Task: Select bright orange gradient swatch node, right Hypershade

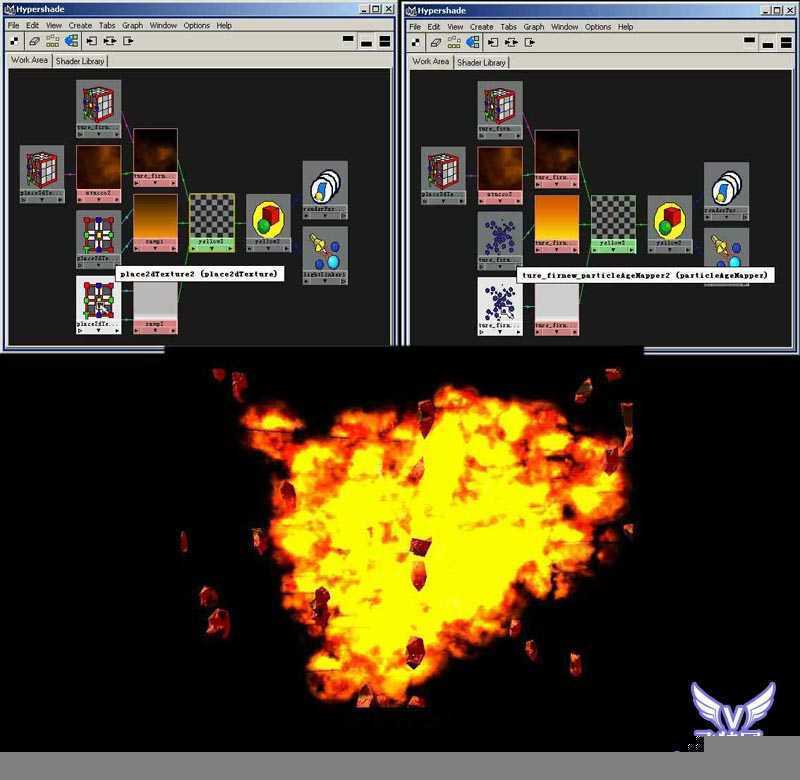Action: point(557,217)
